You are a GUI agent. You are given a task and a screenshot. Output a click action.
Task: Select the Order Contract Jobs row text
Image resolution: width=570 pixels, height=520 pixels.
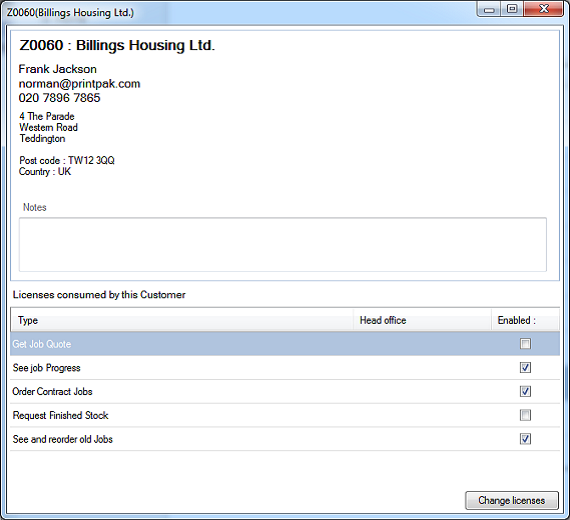pyautogui.click(x=52, y=391)
